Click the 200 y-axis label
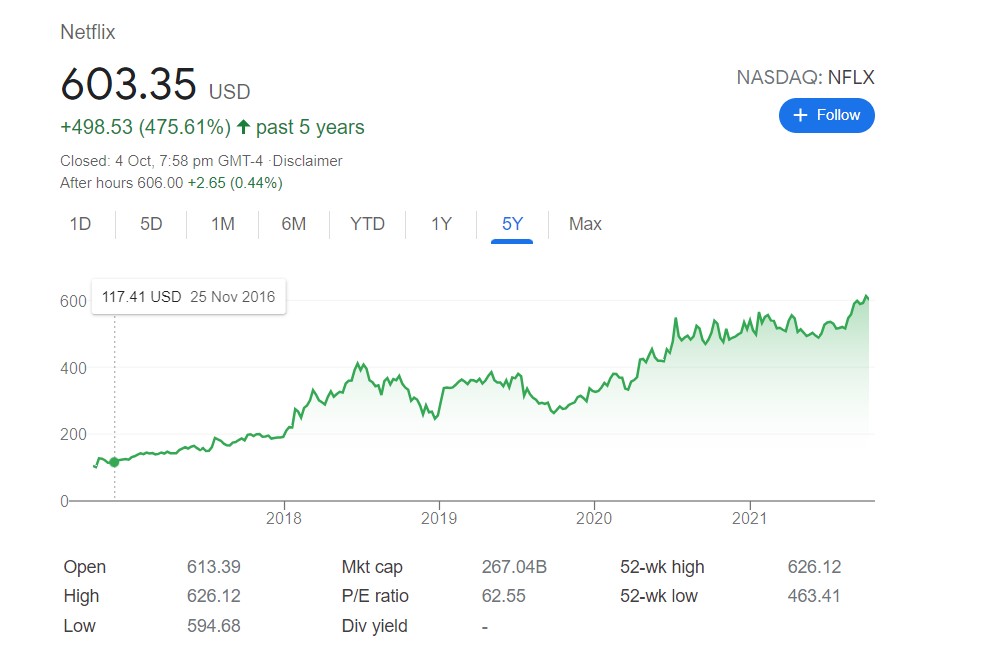 coord(73,434)
